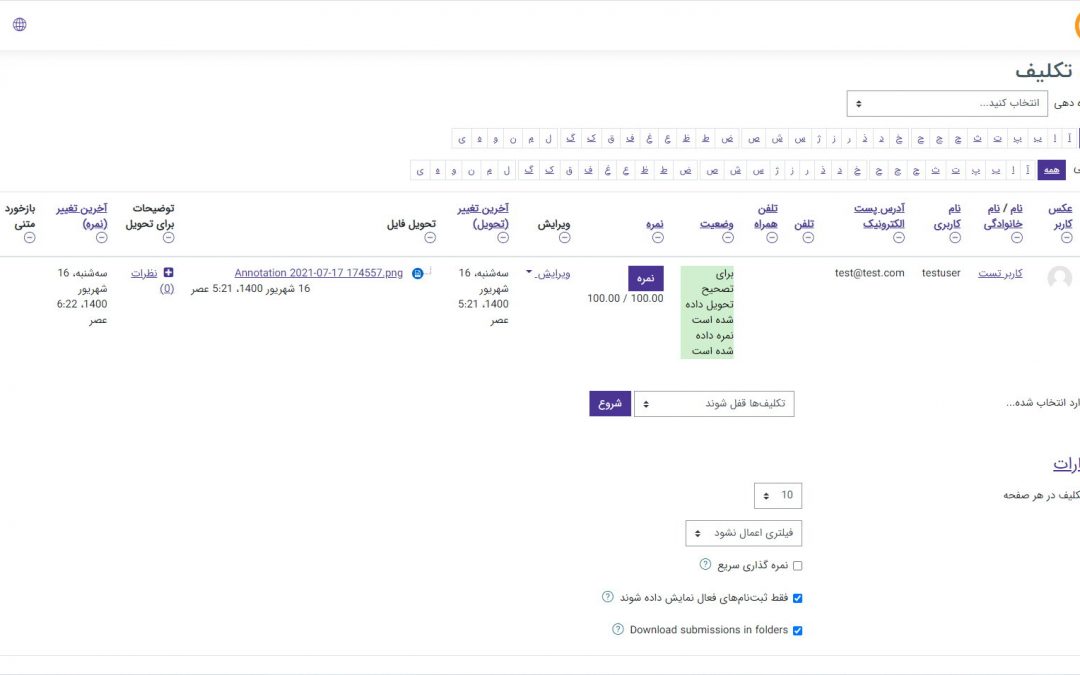Expand the فیلتری اعمال نشود filter dropdown
The width and height of the screenshot is (1080, 675).
(x=743, y=533)
